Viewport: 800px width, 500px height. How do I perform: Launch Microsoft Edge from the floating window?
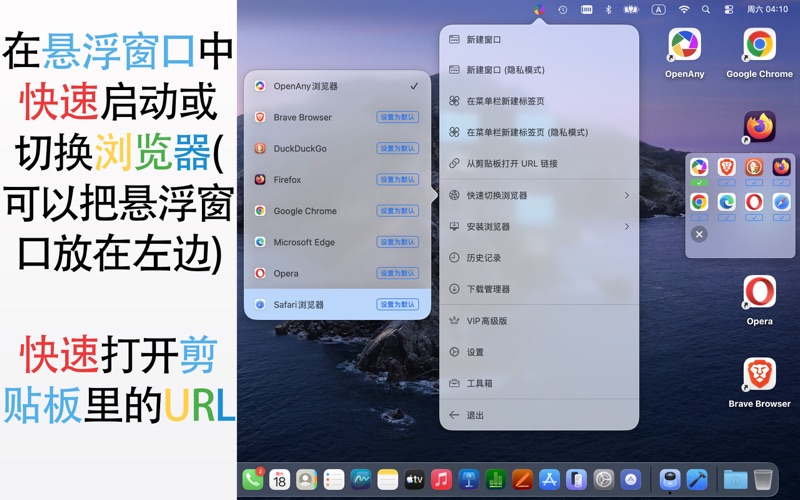727,202
